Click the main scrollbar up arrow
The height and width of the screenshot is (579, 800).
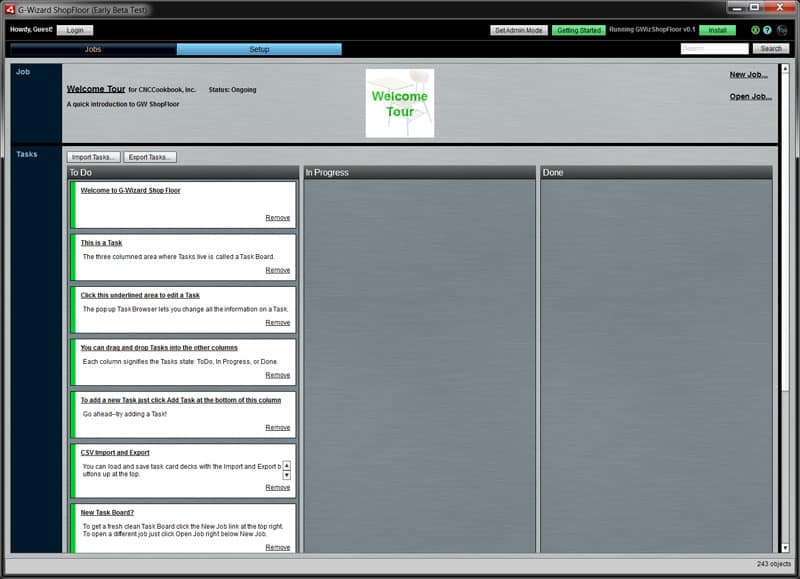[x=785, y=68]
